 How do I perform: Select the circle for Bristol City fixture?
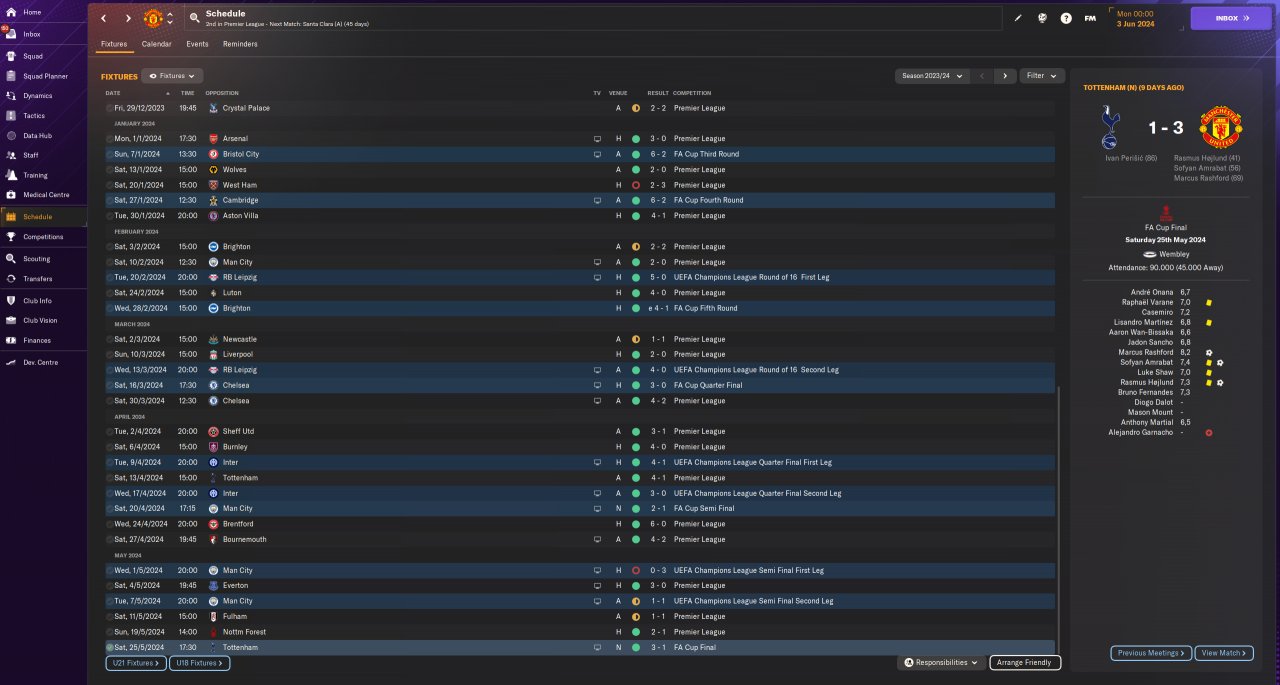tap(109, 154)
